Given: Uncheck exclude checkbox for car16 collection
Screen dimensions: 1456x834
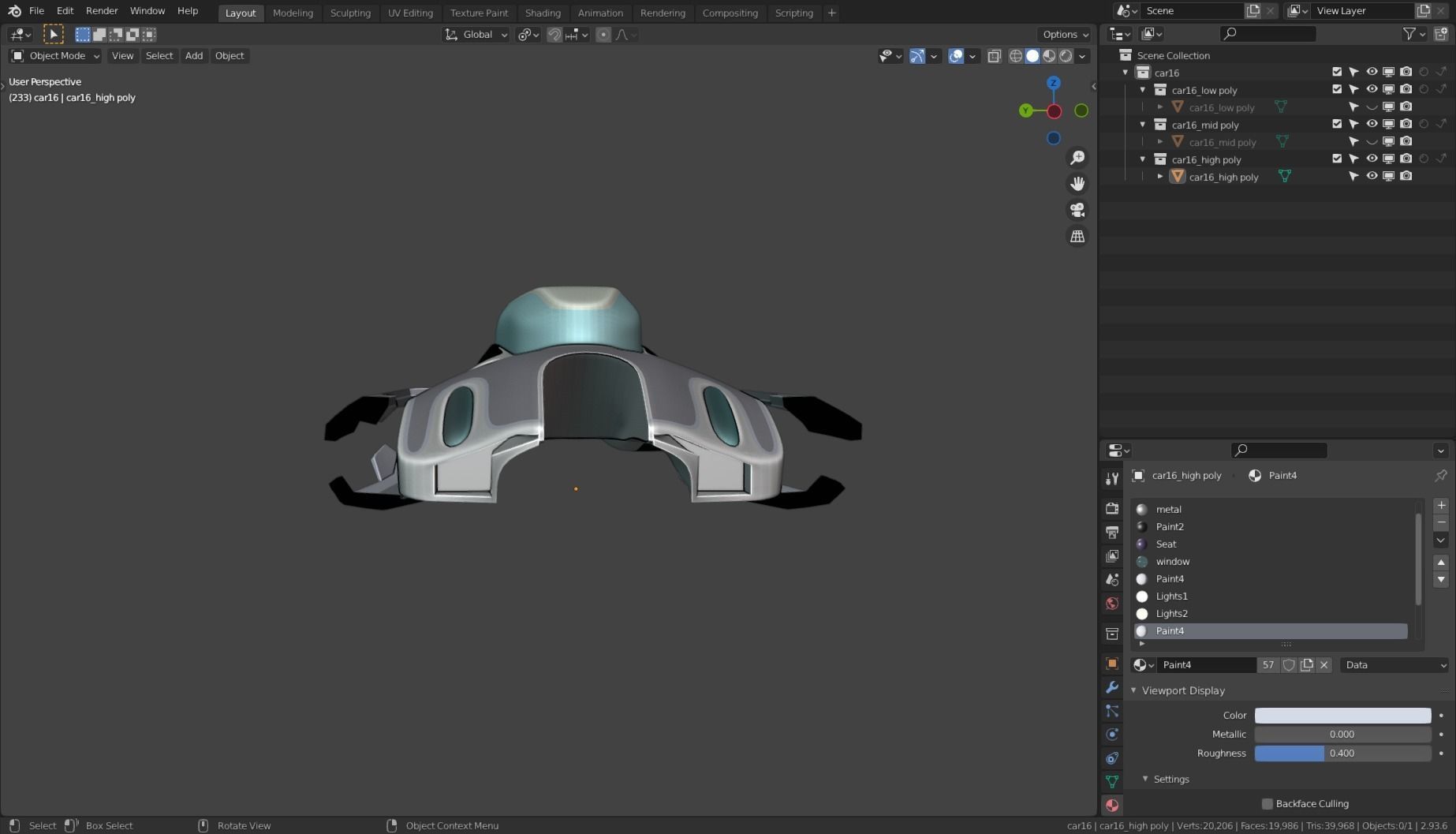Looking at the screenshot, I should coord(1337,72).
